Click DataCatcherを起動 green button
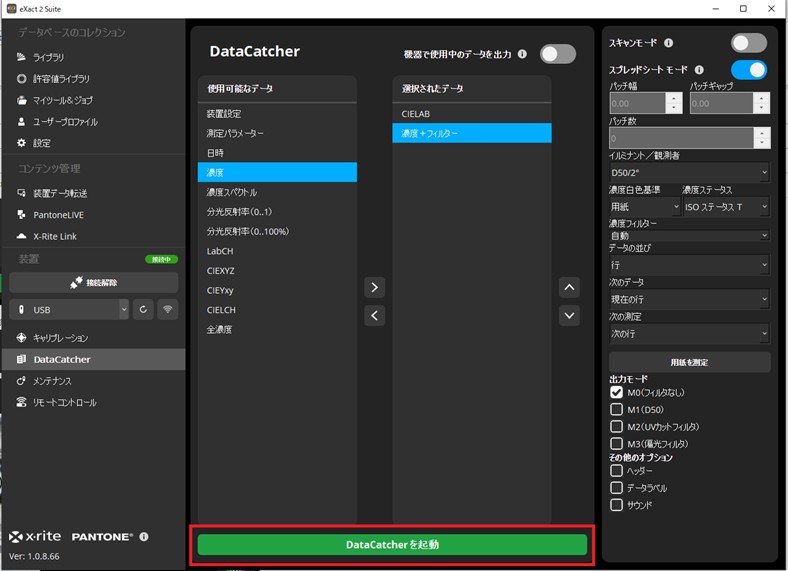This screenshot has height=571, width=788. click(x=392, y=545)
